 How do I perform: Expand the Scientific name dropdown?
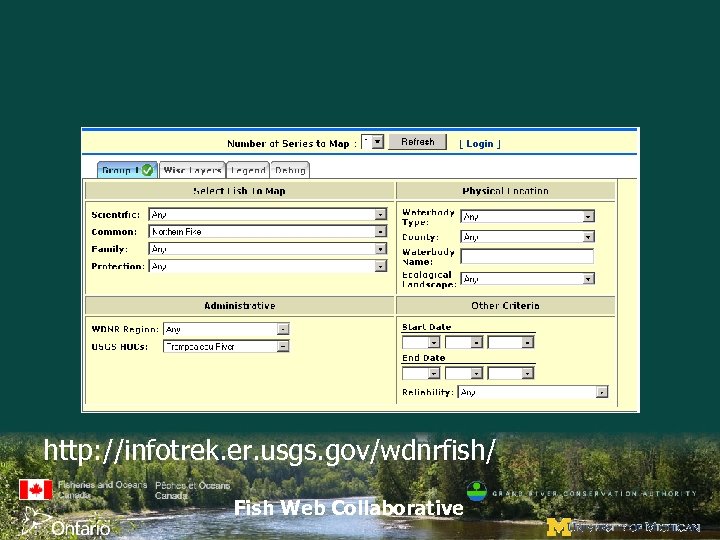[x=268, y=214]
